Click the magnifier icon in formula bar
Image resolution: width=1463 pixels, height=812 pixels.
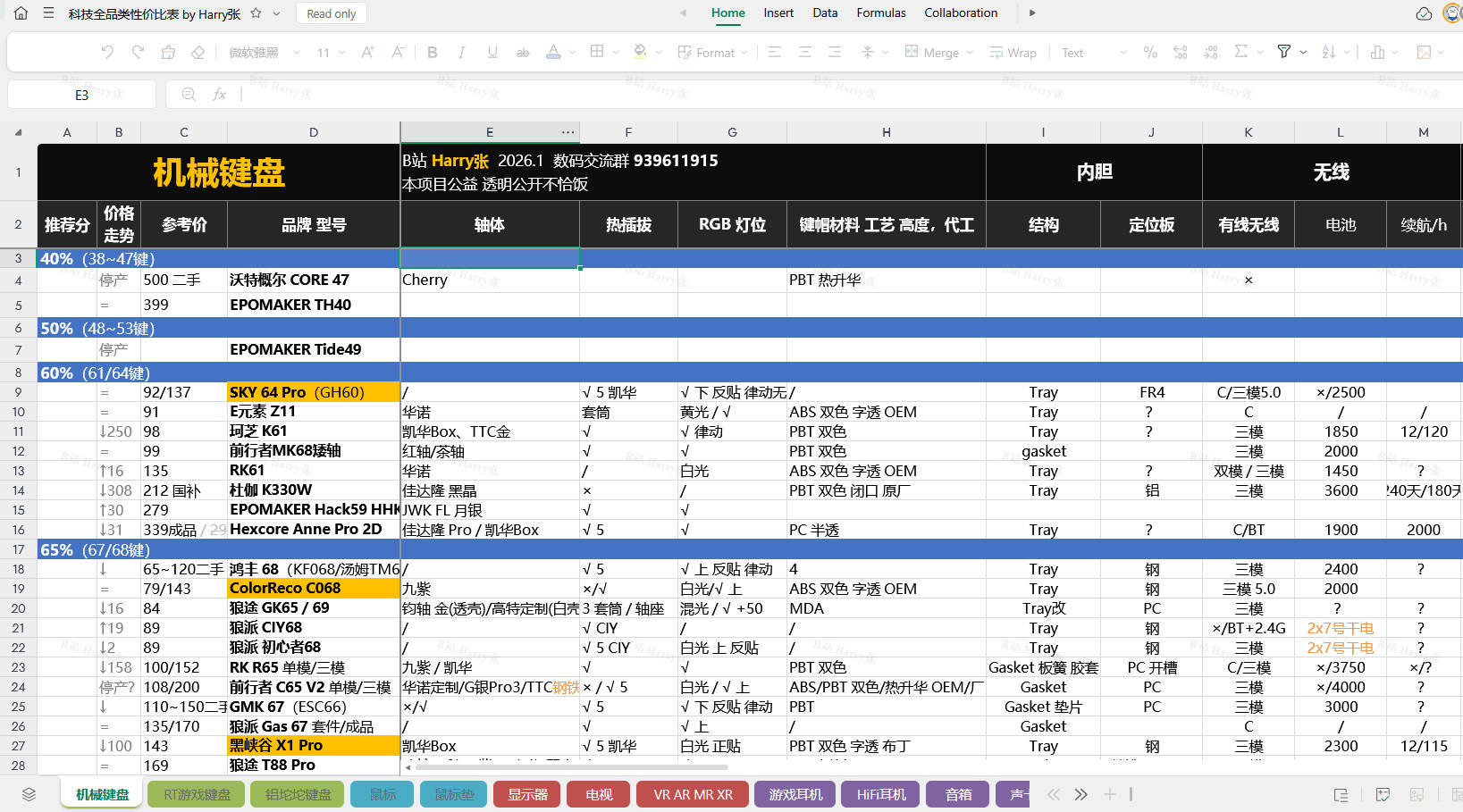pyautogui.click(x=189, y=94)
